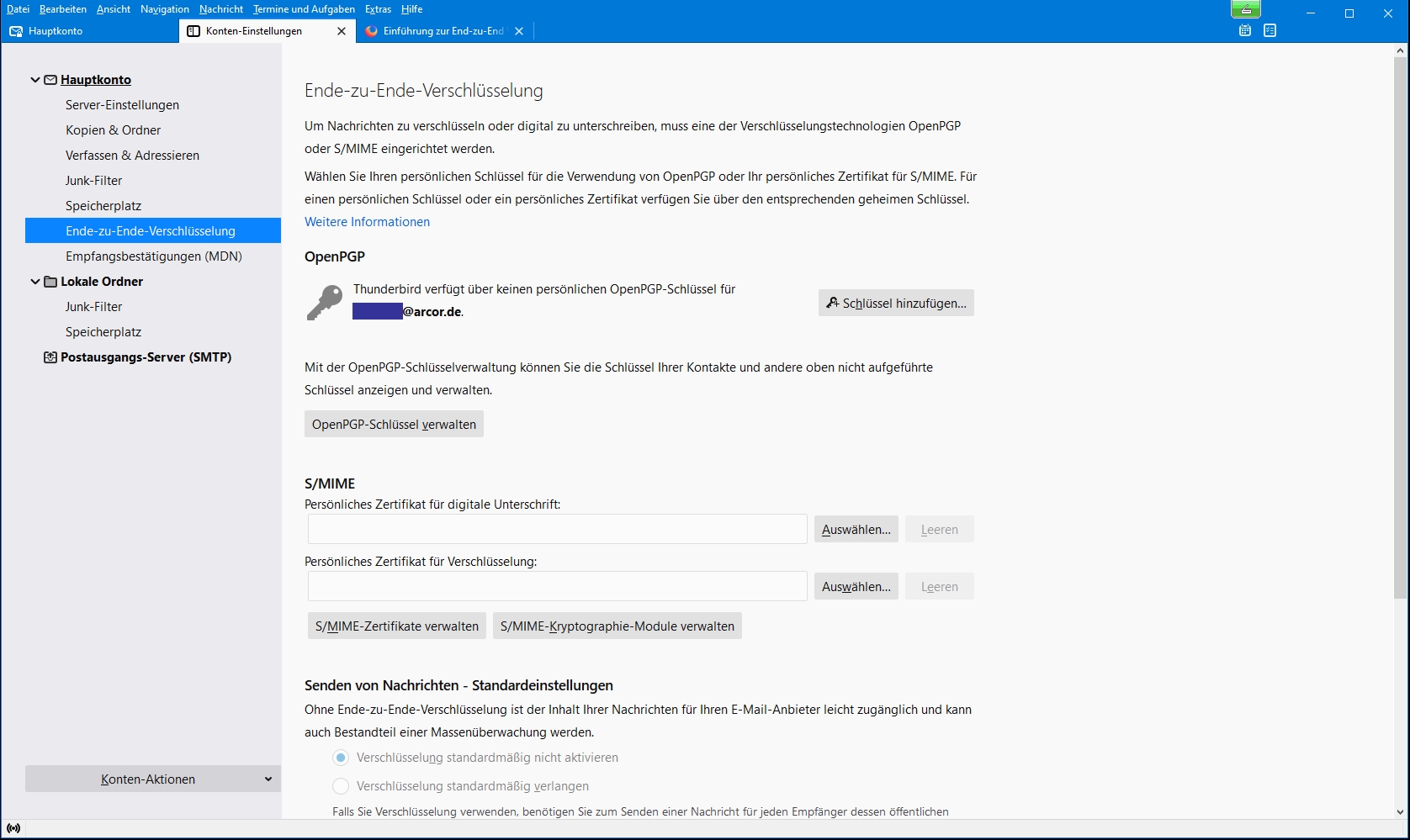Image resolution: width=1410 pixels, height=840 pixels.
Task: Click the online status icon in the status bar
Action: click(x=13, y=829)
